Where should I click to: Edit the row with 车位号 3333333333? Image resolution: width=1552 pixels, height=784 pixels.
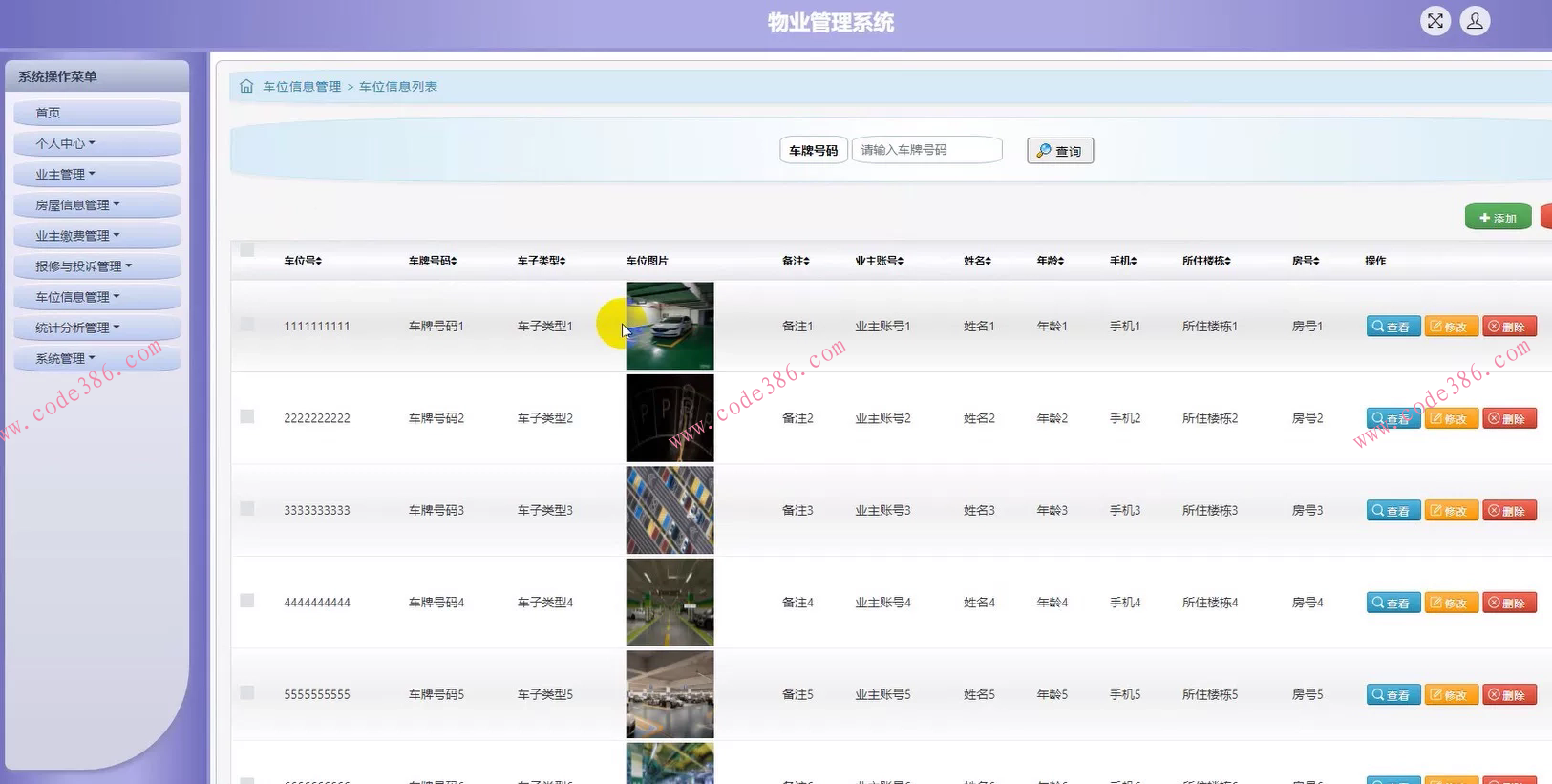pyautogui.click(x=1452, y=511)
